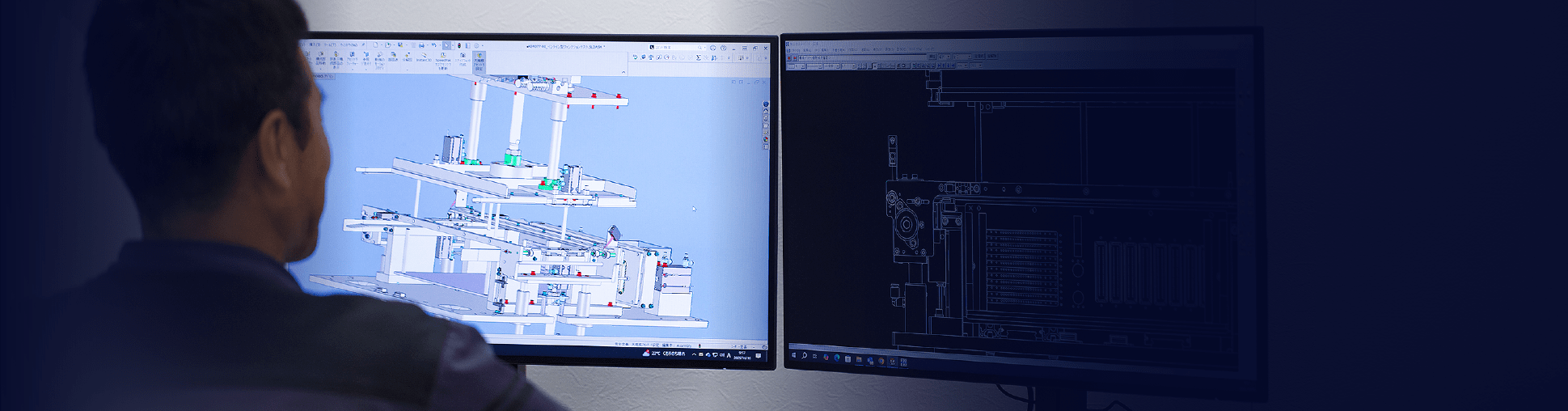Image resolution: width=1568 pixels, height=411 pixels.
Task: Collapse the ribbon with the chevron arrow
Action: click(623, 72)
